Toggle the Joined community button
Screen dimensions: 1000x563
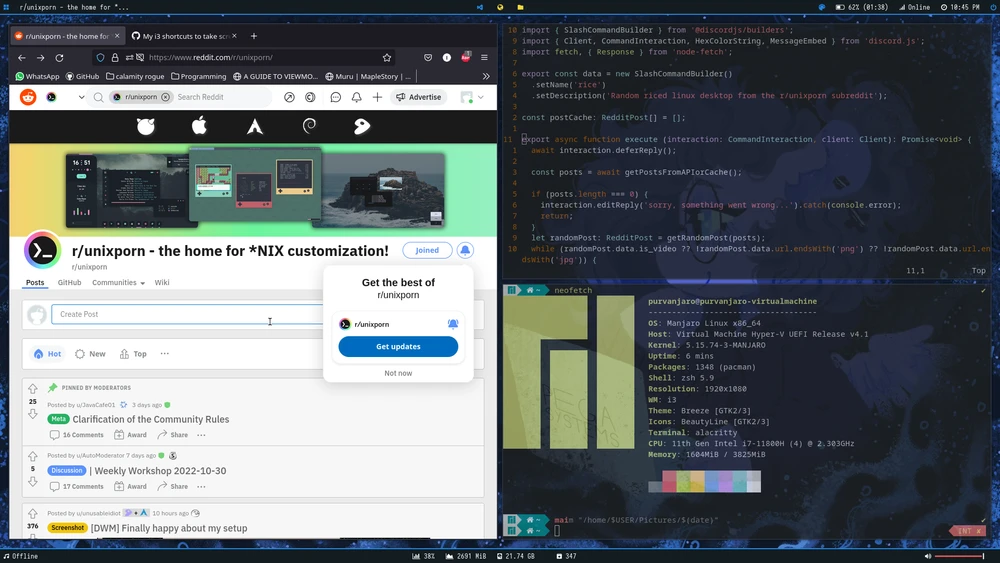pos(427,250)
